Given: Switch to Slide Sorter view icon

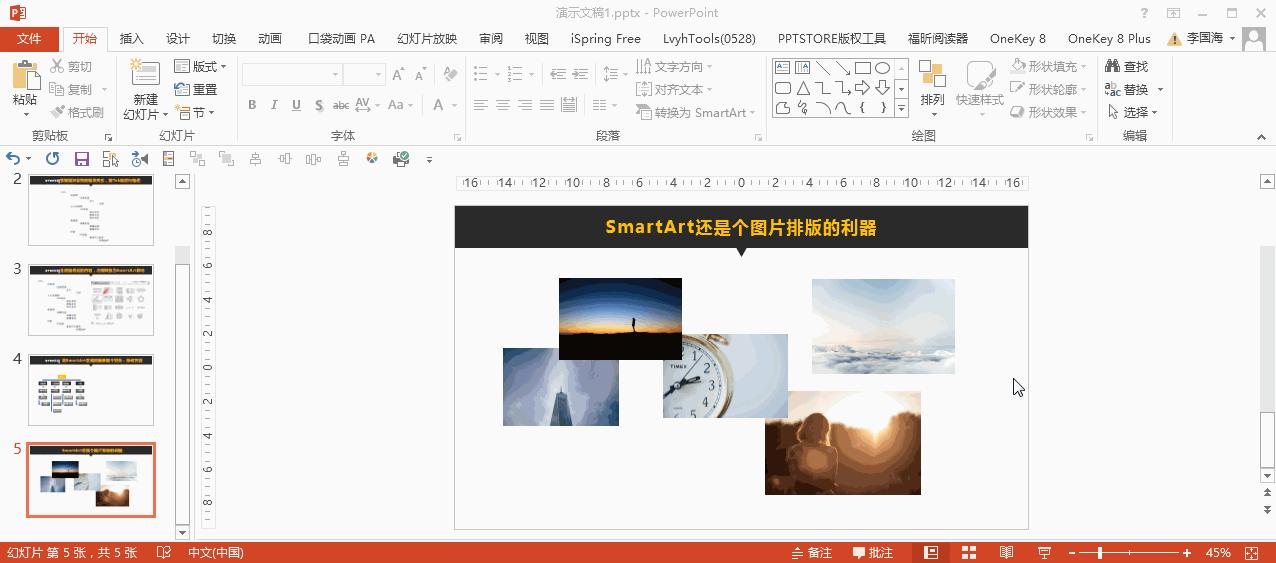Looking at the screenshot, I should point(969,552).
